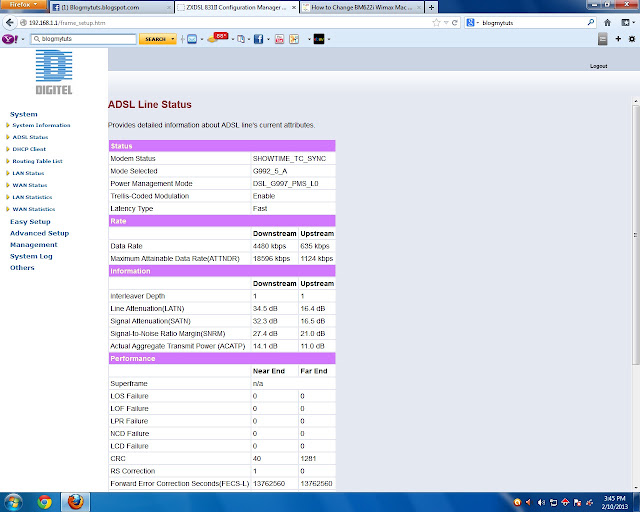Open Yahoo toolbar settings gear
Screen dimensions: 640x512
pos(632,39)
